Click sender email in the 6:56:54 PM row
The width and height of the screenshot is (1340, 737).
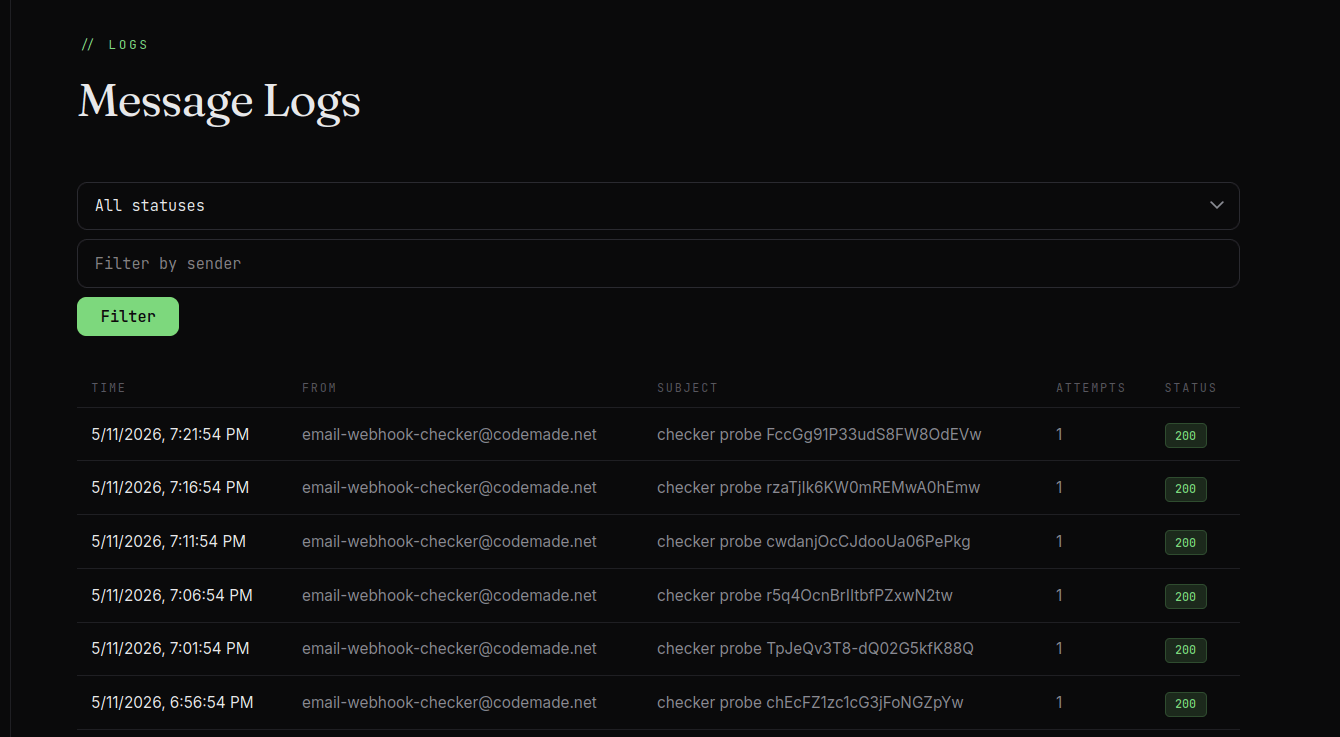(449, 703)
